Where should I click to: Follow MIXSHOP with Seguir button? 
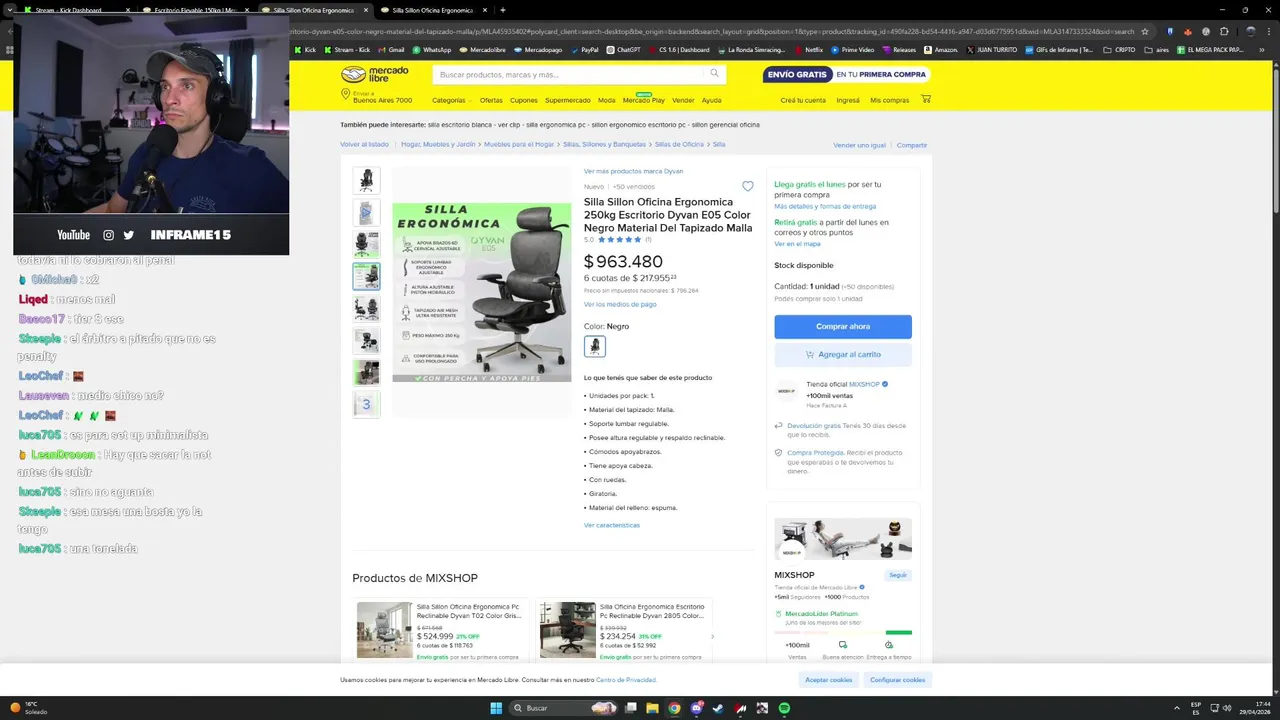pyautogui.click(x=898, y=575)
